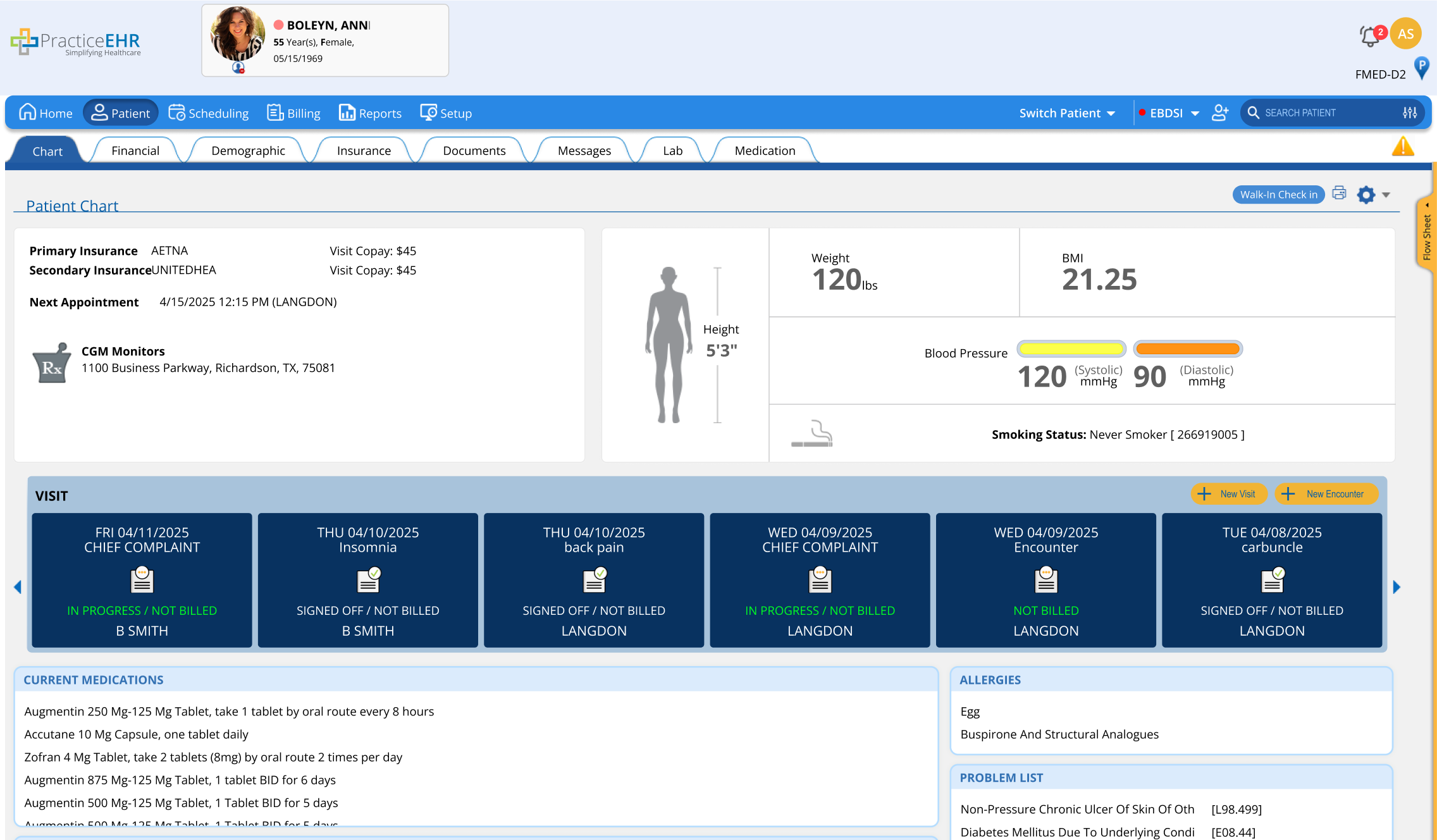1437x840 pixels.
Task: Open the Scheduling menu
Action: pos(209,113)
